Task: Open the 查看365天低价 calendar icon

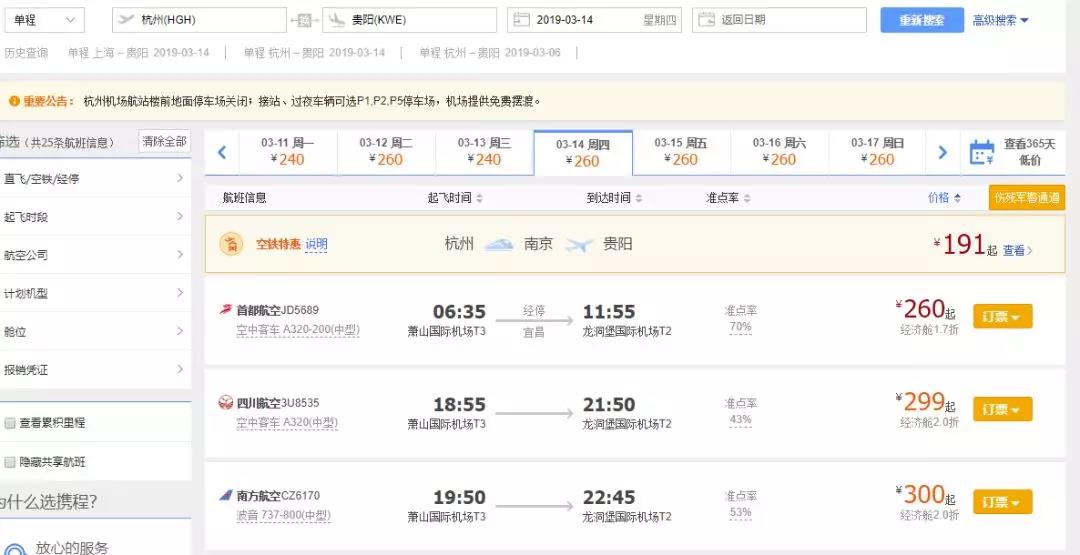Action: tap(982, 152)
